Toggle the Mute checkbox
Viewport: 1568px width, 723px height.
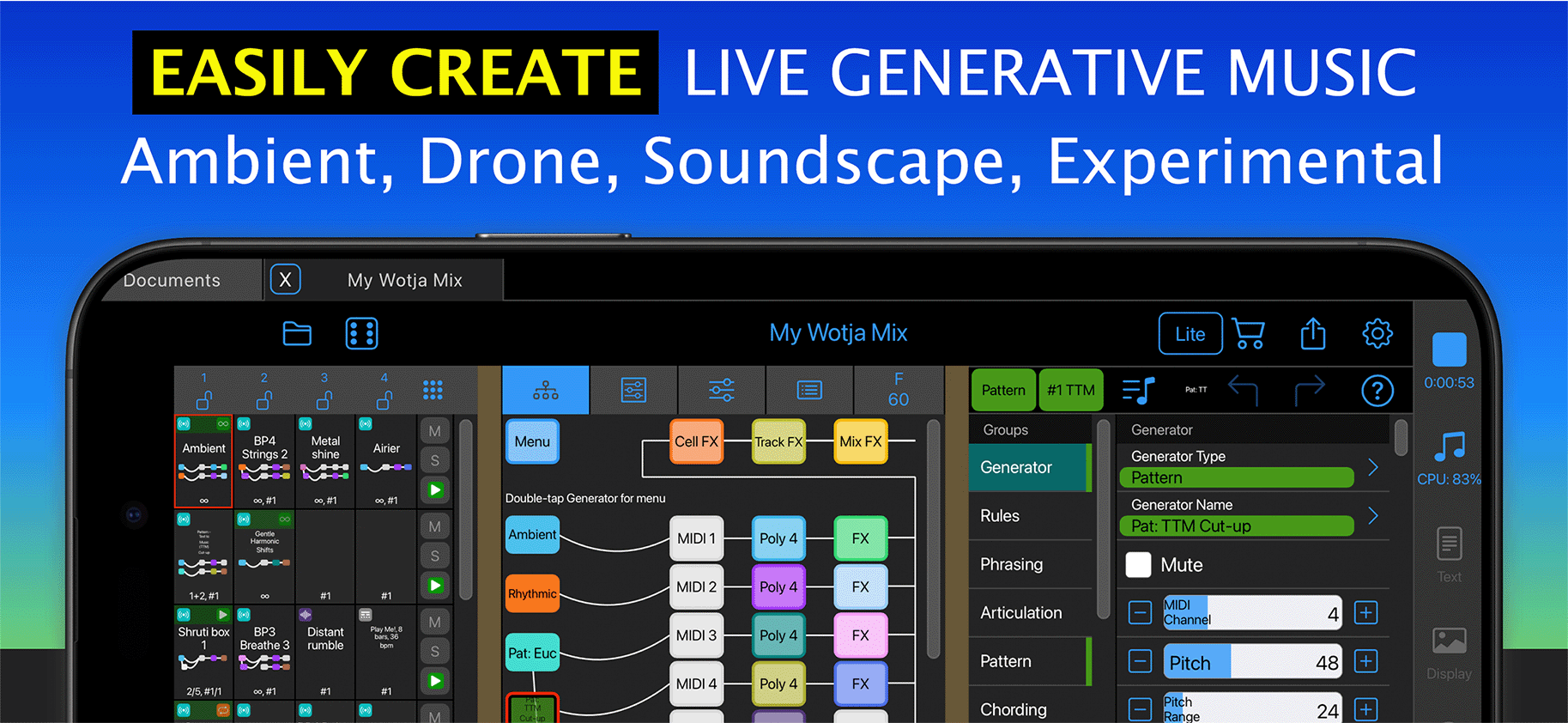click(1138, 565)
